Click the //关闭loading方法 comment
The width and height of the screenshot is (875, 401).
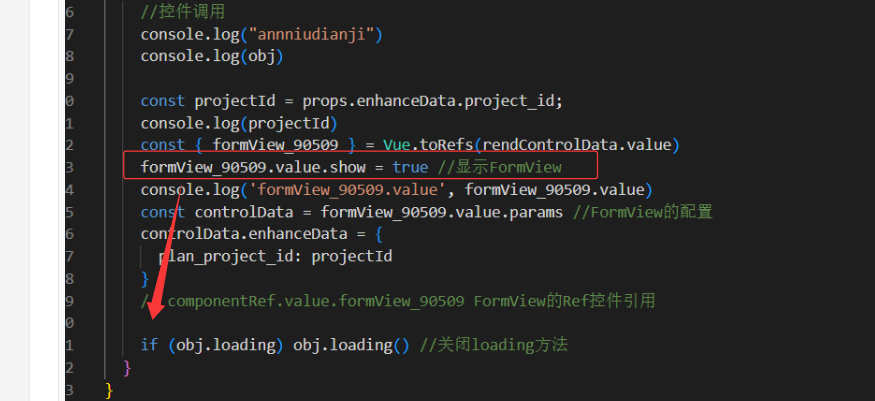tap(493, 346)
